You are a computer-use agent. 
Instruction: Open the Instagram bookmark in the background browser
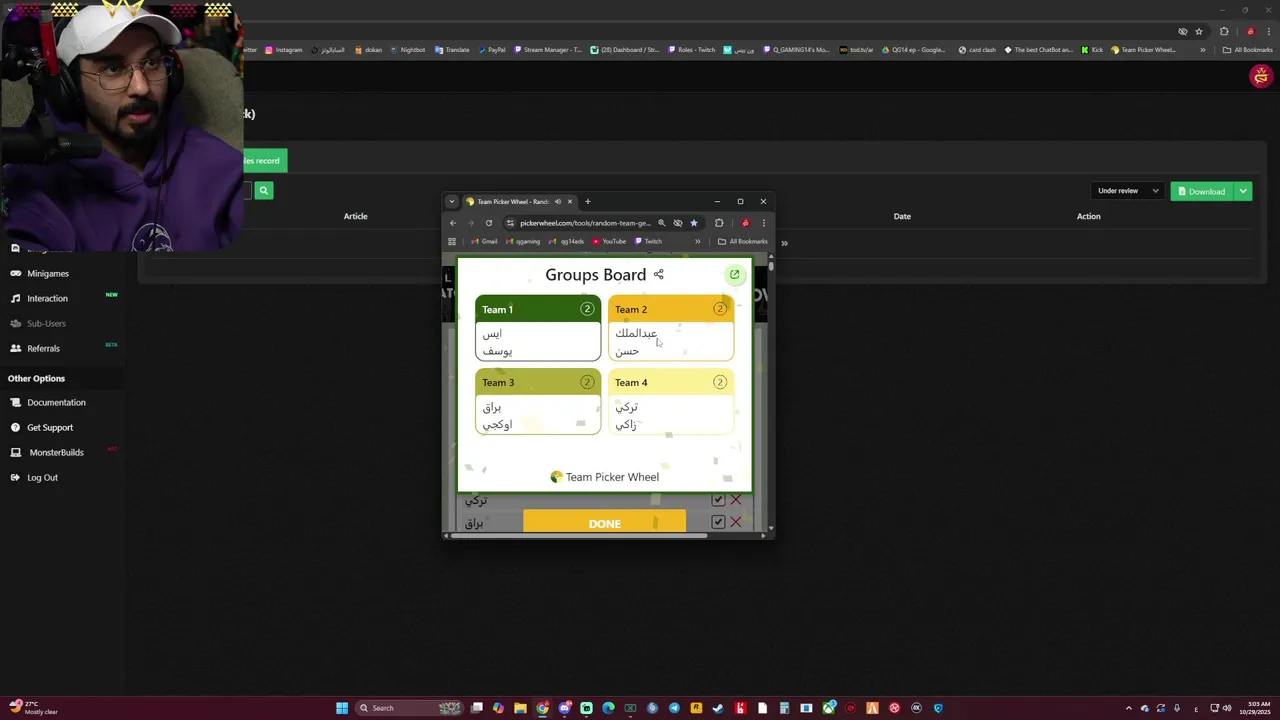(x=284, y=50)
